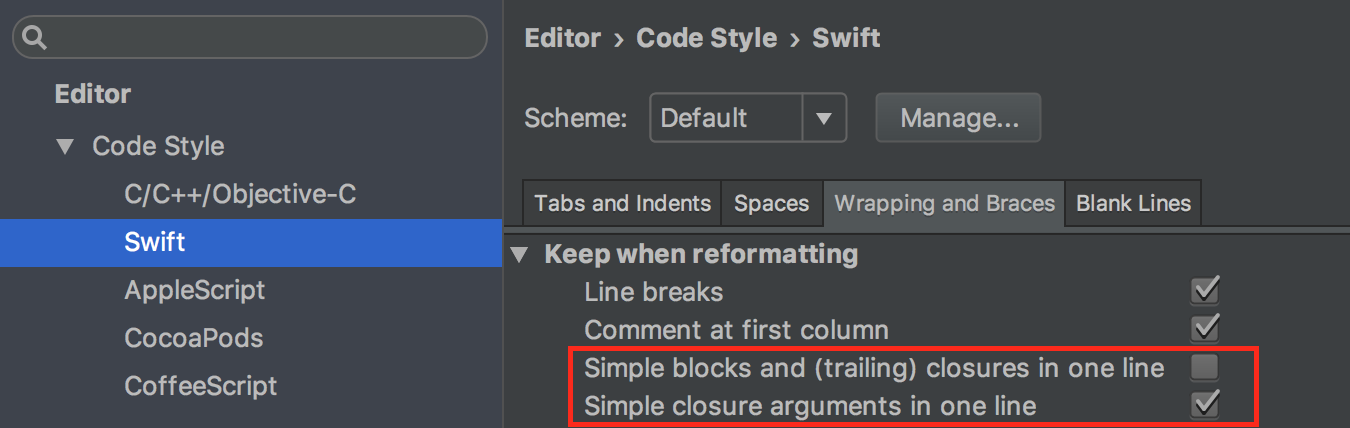Collapse the Keep when reformatting section
This screenshot has width=1350, height=428.
pos(518,254)
